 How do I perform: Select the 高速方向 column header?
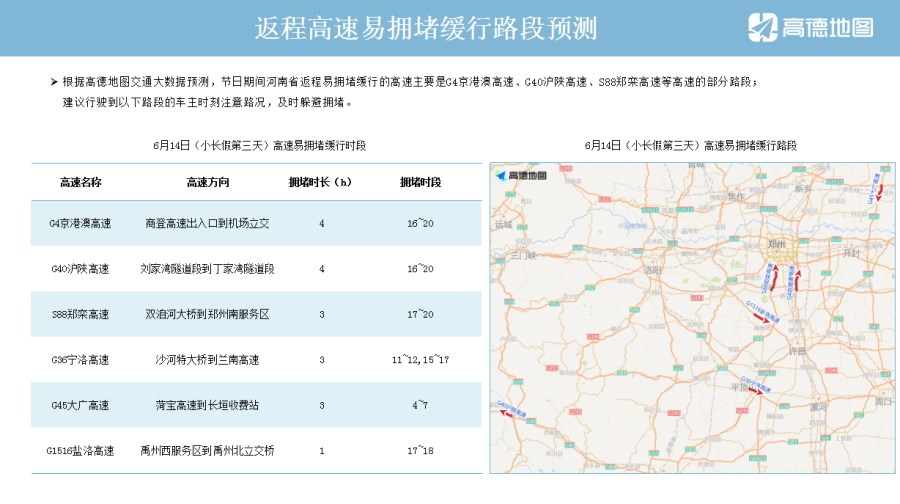[x=207, y=182]
